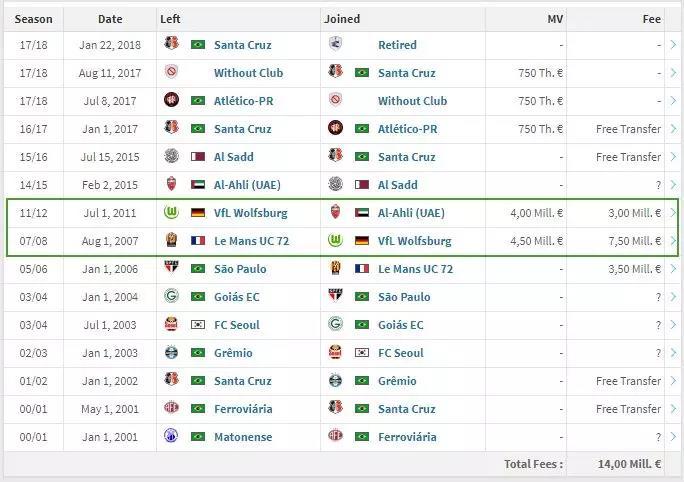Click the Le Mans UC 72 crest in the 07/08 row

171,241
